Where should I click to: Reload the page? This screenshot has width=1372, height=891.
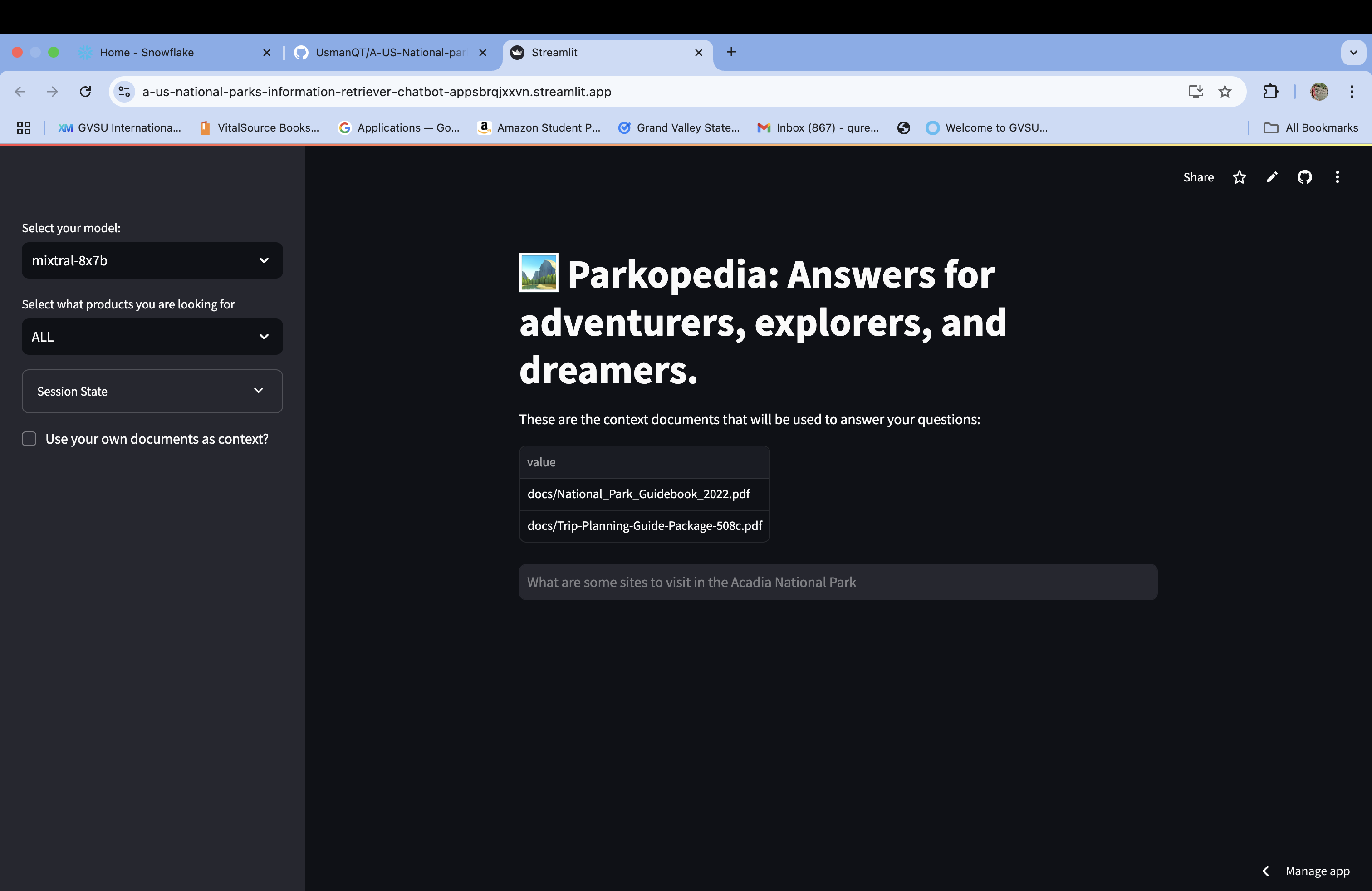pyautogui.click(x=85, y=92)
